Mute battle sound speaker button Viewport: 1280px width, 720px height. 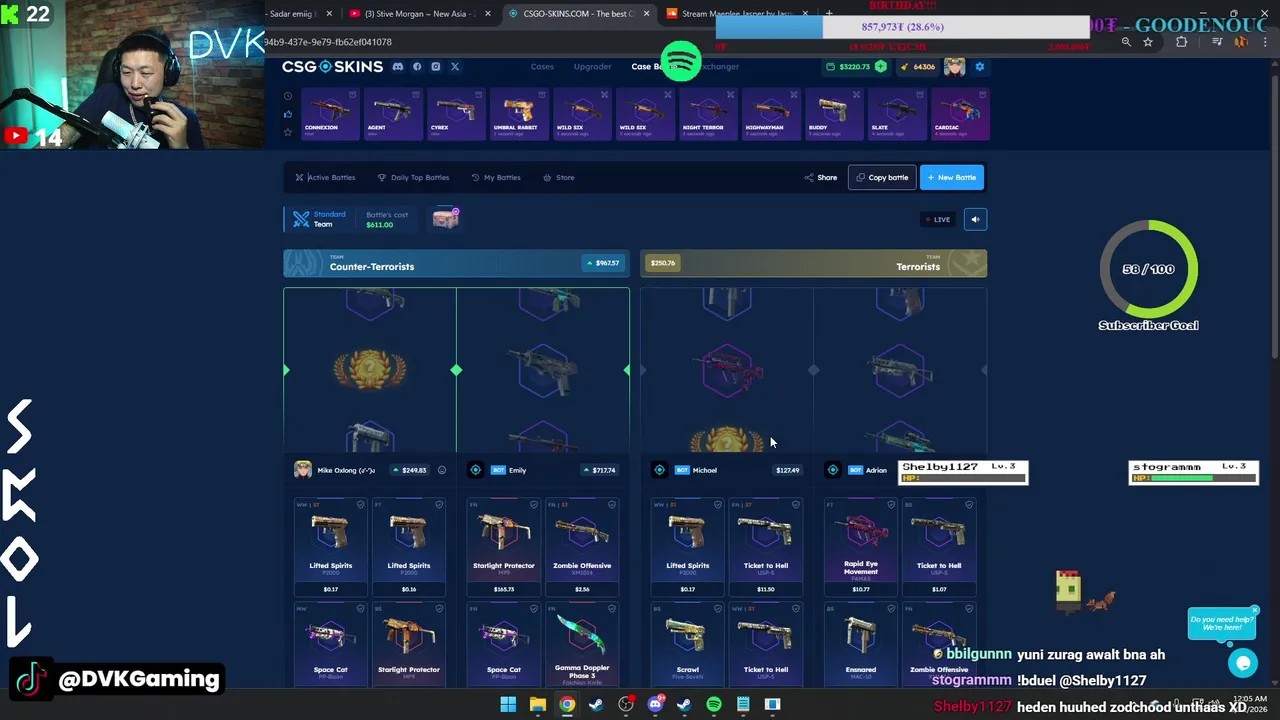pyautogui.click(x=975, y=219)
